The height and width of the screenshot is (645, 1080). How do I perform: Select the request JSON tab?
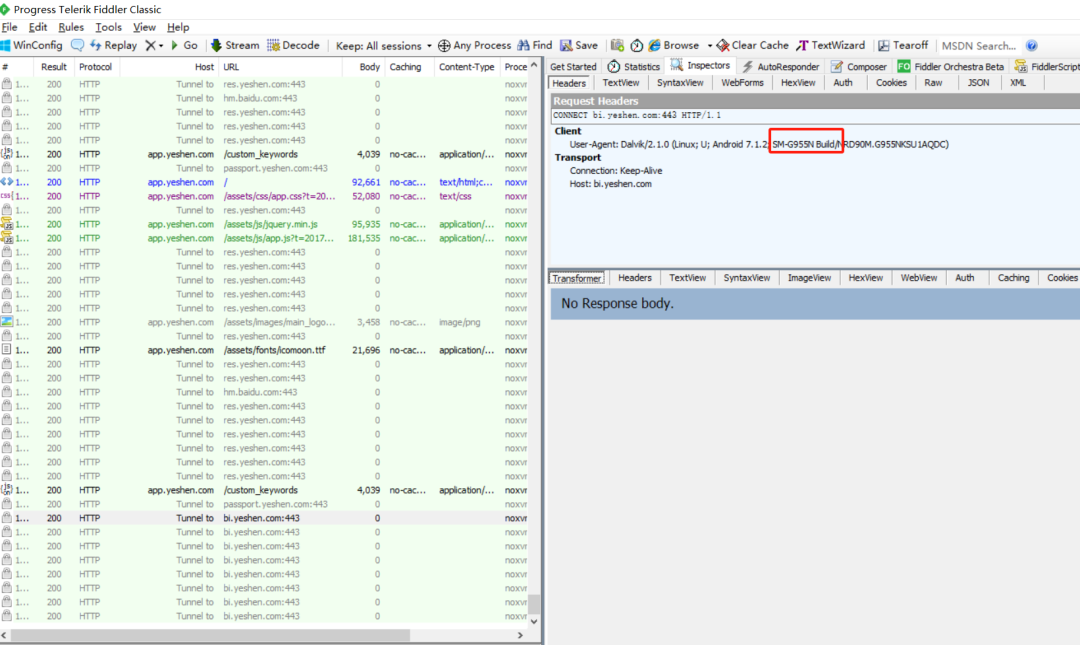pos(978,83)
